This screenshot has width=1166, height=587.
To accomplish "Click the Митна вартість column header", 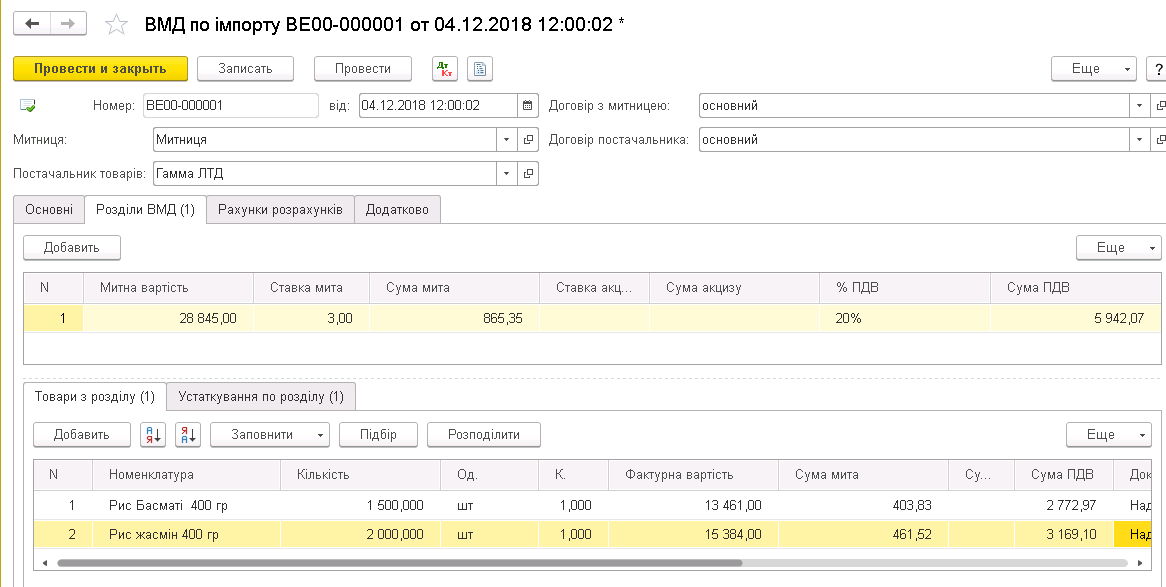I will coord(168,288).
